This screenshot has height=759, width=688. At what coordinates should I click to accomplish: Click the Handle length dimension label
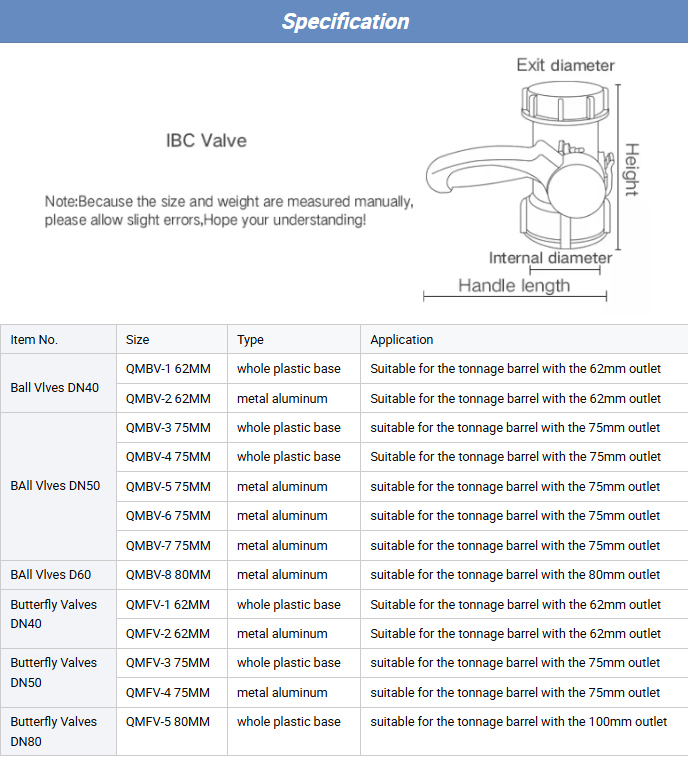click(514, 286)
